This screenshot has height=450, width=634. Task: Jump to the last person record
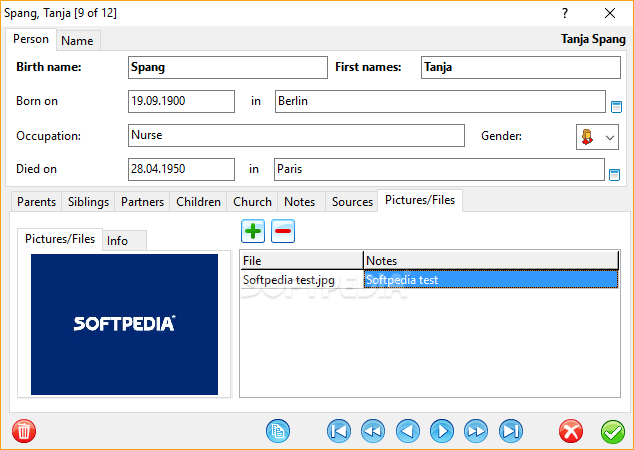[x=511, y=431]
